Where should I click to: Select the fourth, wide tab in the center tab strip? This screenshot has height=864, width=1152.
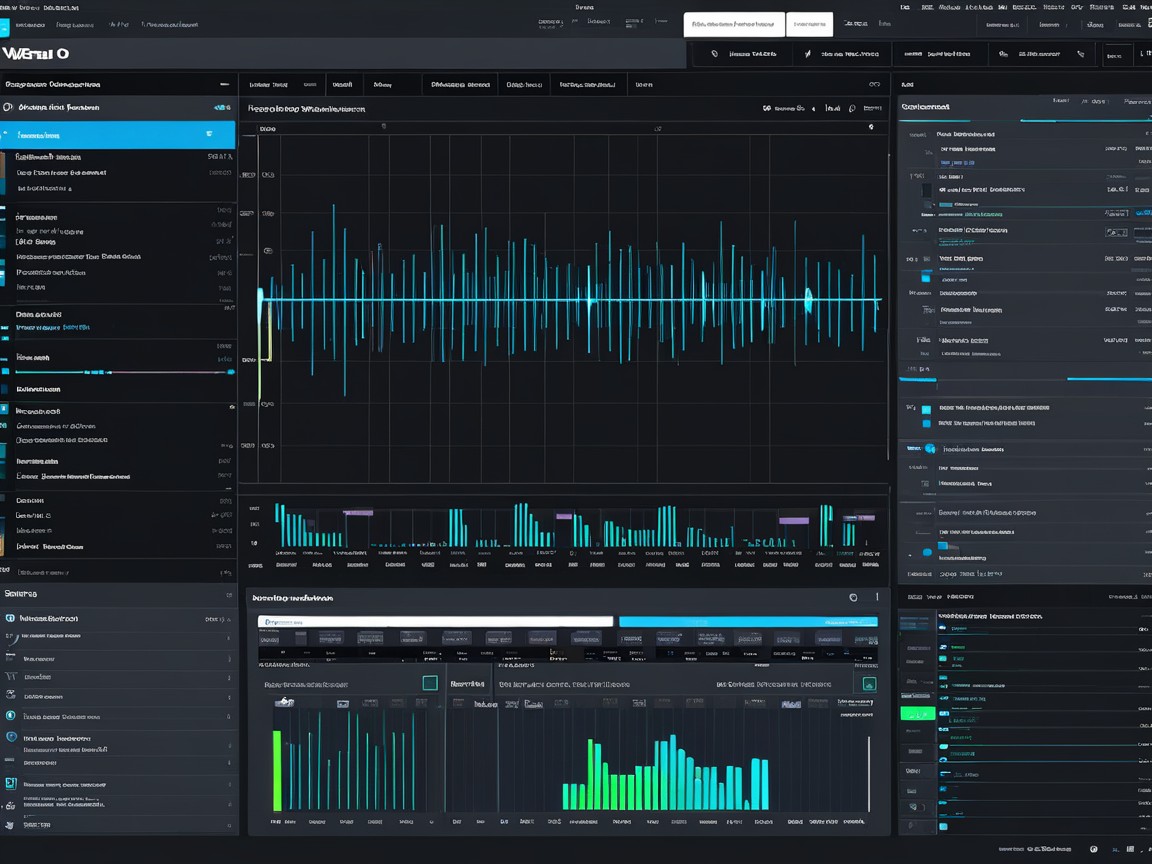pyautogui.click(x=460, y=84)
